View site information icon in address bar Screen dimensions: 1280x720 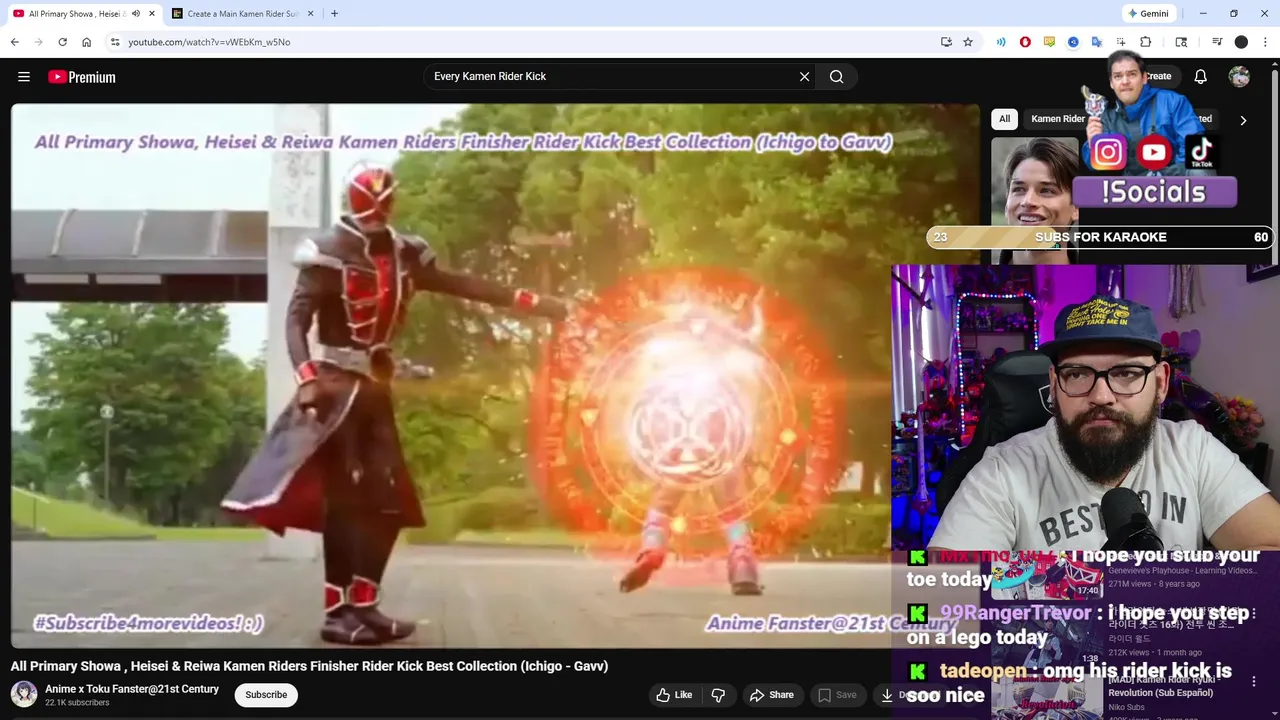pos(115,42)
